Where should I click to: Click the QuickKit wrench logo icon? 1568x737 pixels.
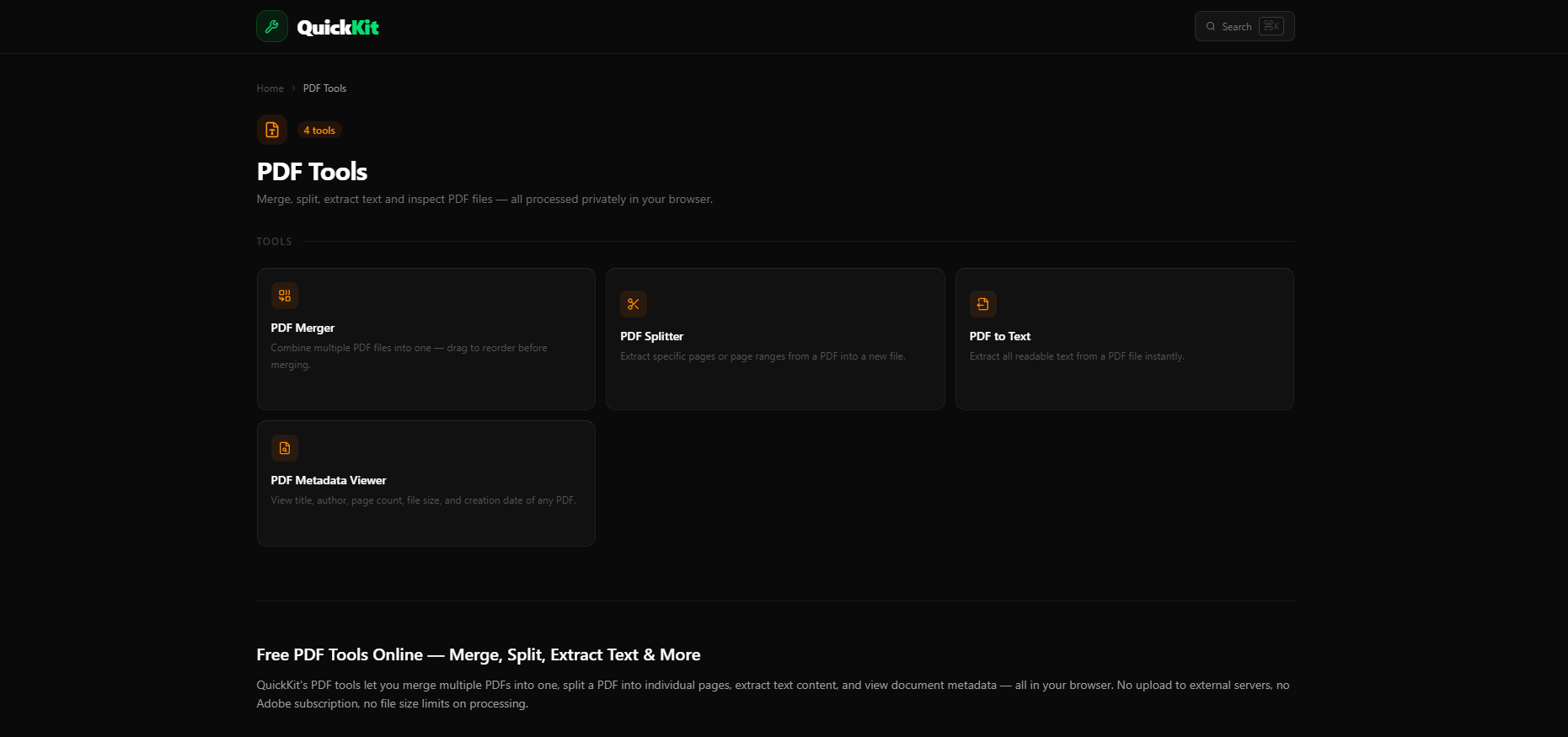[x=272, y=26]
